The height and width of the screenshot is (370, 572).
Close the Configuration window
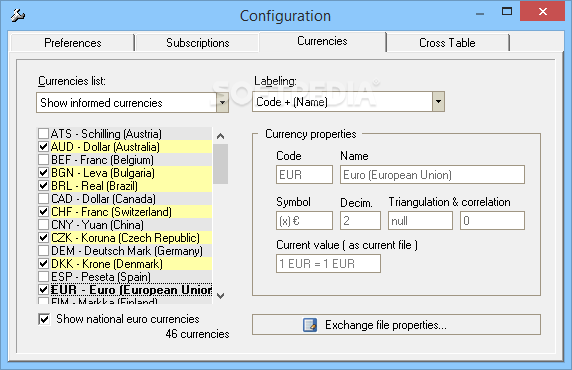coord(542,12)
